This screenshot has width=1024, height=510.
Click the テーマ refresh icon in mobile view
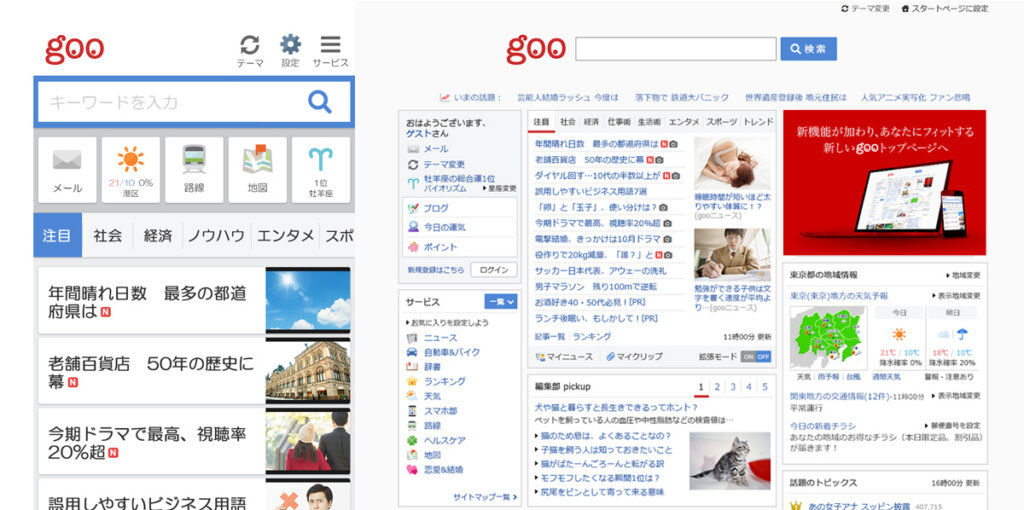point(249,45)
